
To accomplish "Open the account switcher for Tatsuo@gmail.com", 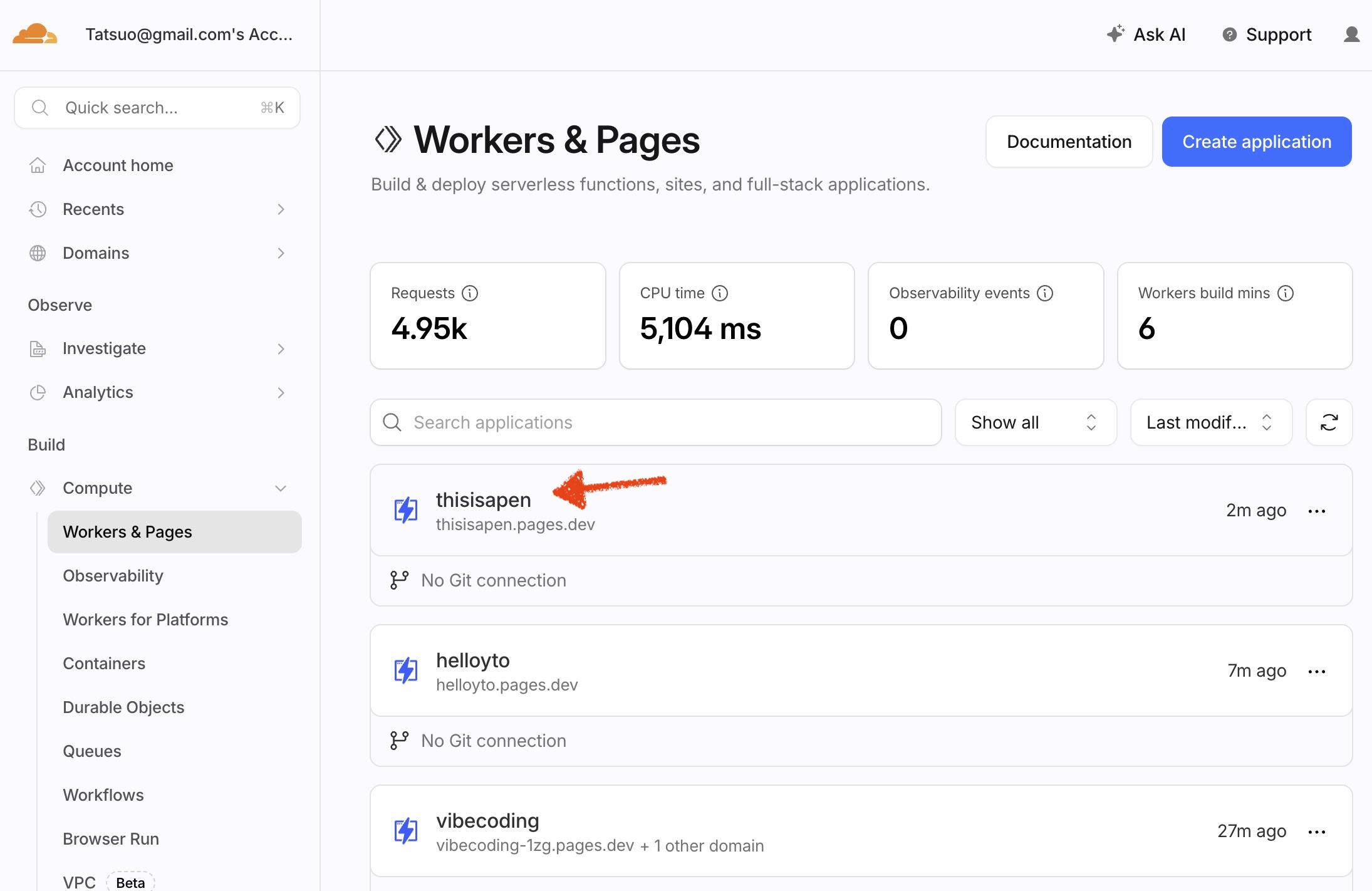I will (x=189, y=34).
